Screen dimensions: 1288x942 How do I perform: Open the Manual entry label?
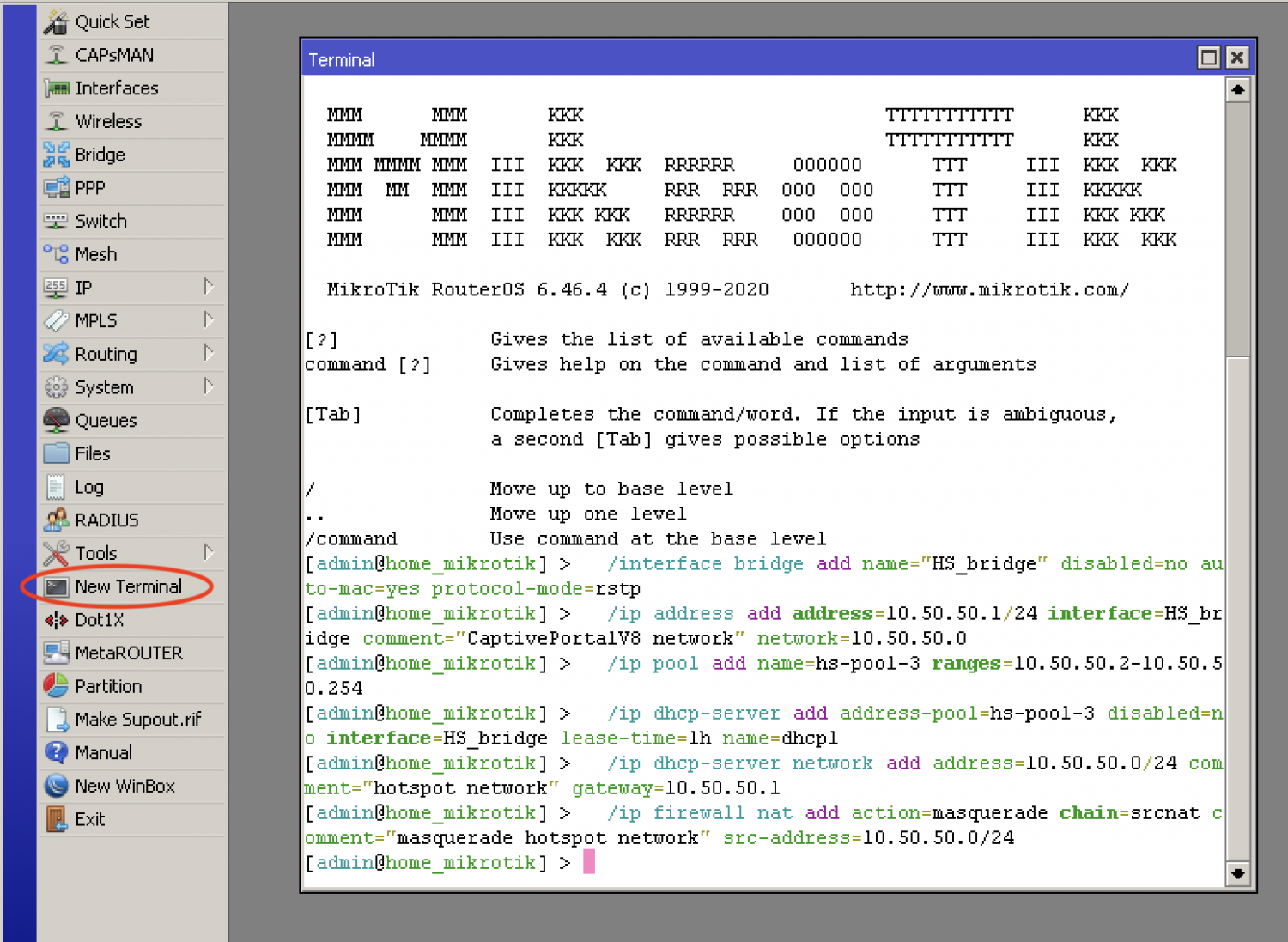103,753
